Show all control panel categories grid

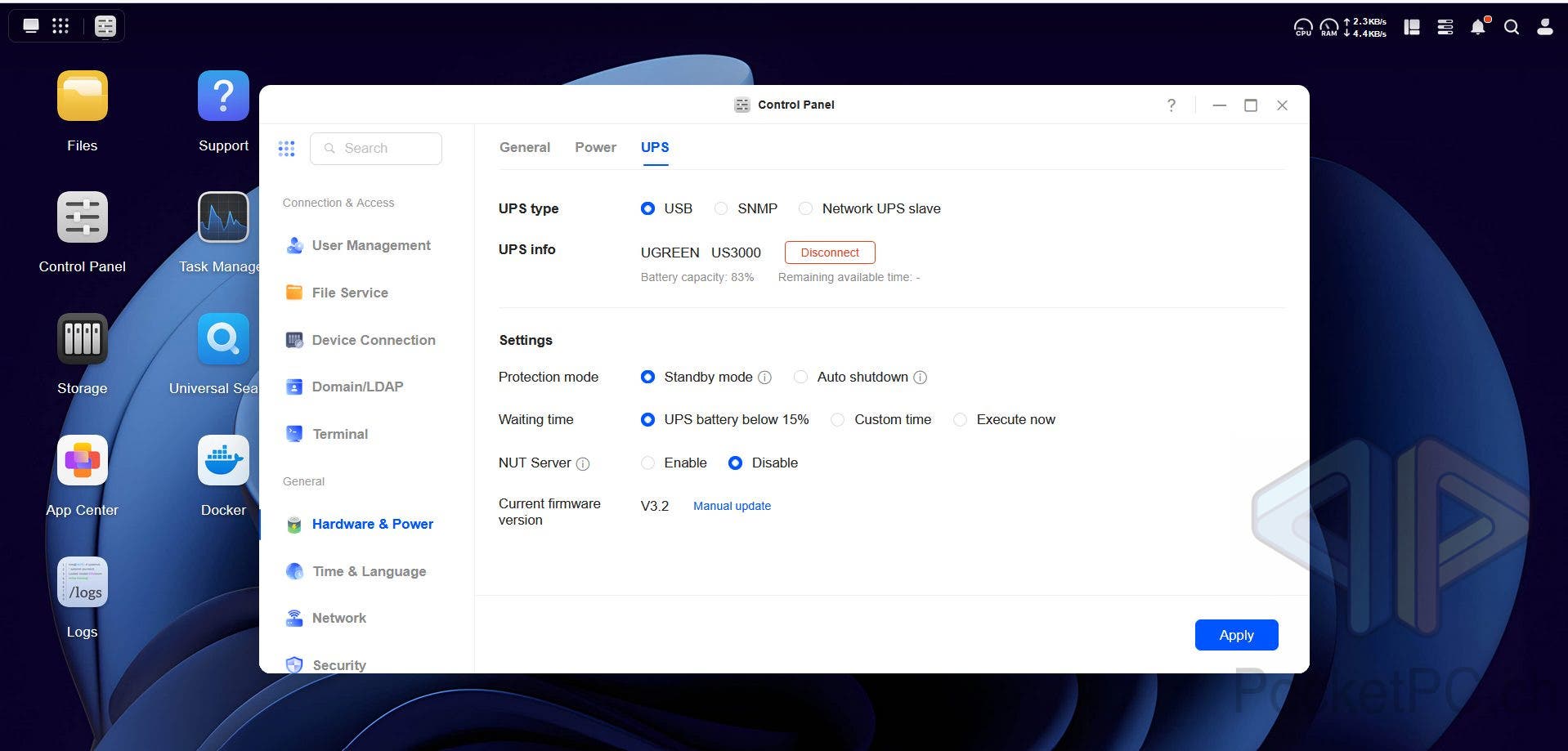(x=286, y=149)
